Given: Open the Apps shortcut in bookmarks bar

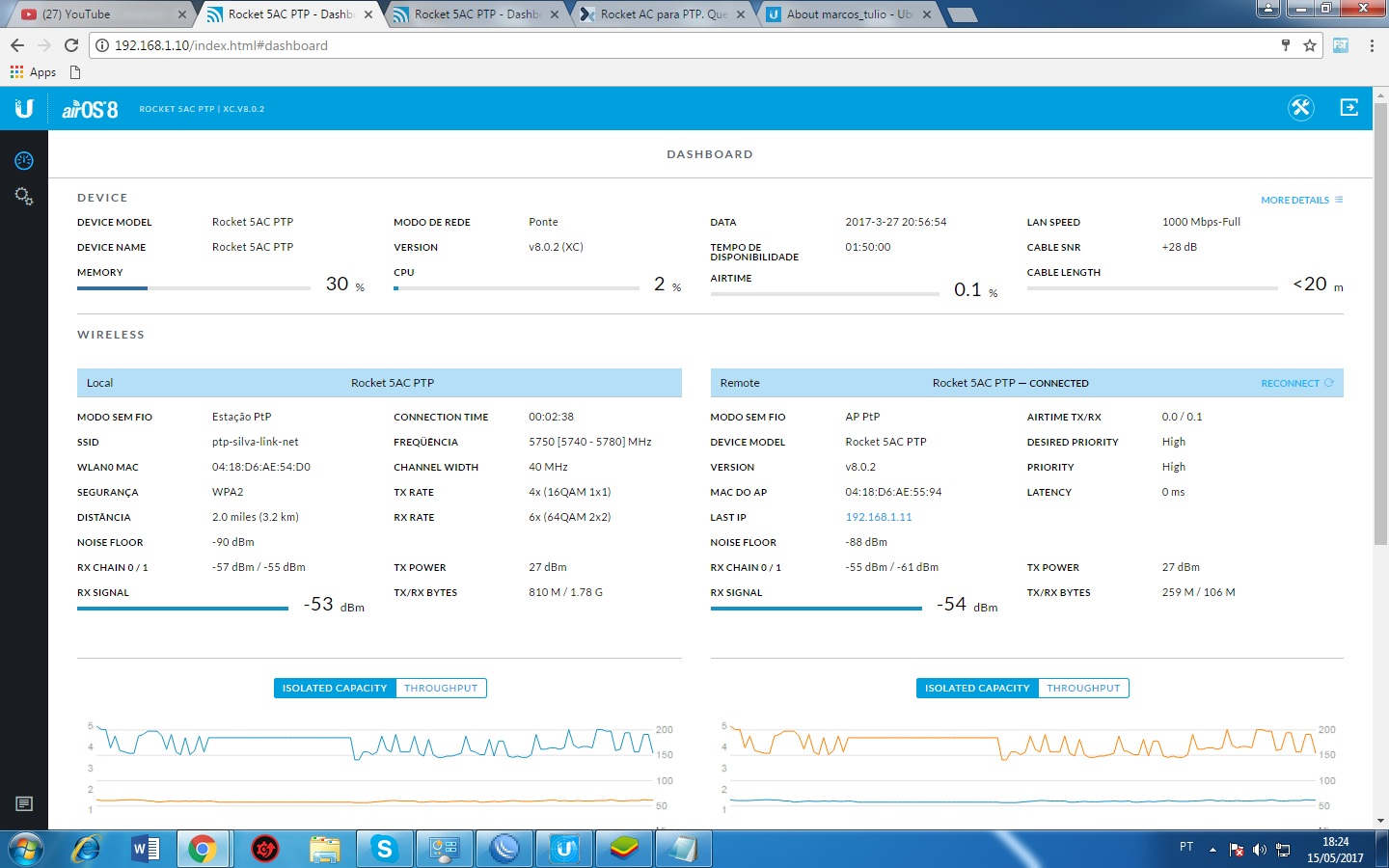Looking at the screenshot, I should tap(33, 72).
